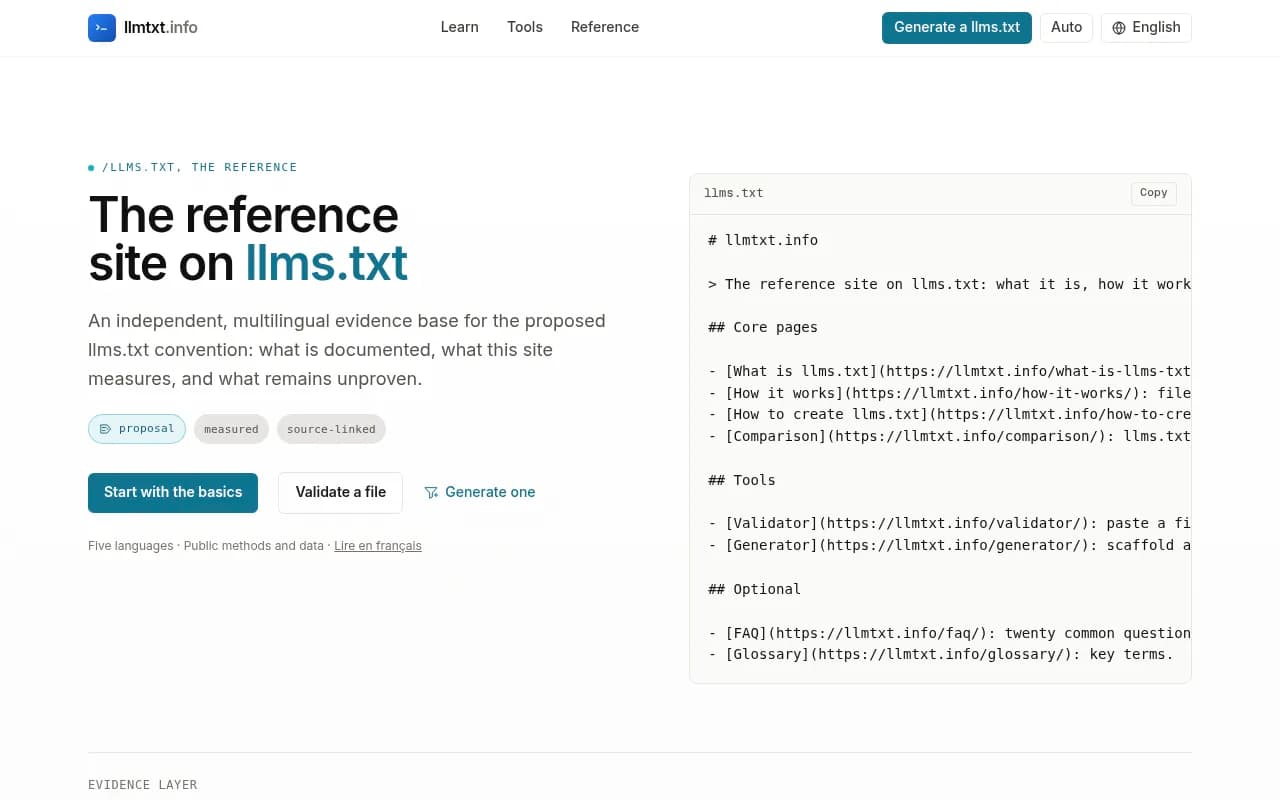Click the llms.txt filename in code header
The height and width of the screenshot is (800, 1280).
734,193
